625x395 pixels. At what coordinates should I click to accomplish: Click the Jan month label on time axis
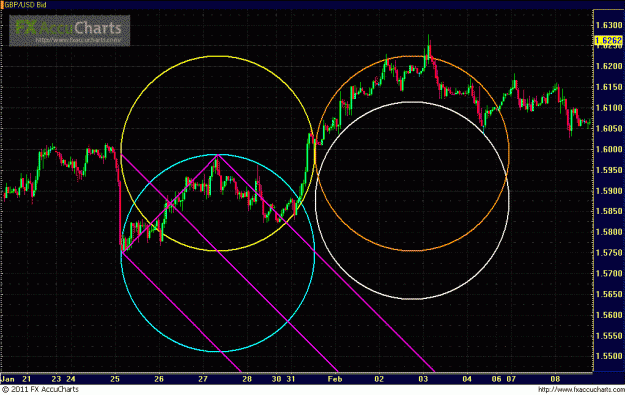pos(8,379)
